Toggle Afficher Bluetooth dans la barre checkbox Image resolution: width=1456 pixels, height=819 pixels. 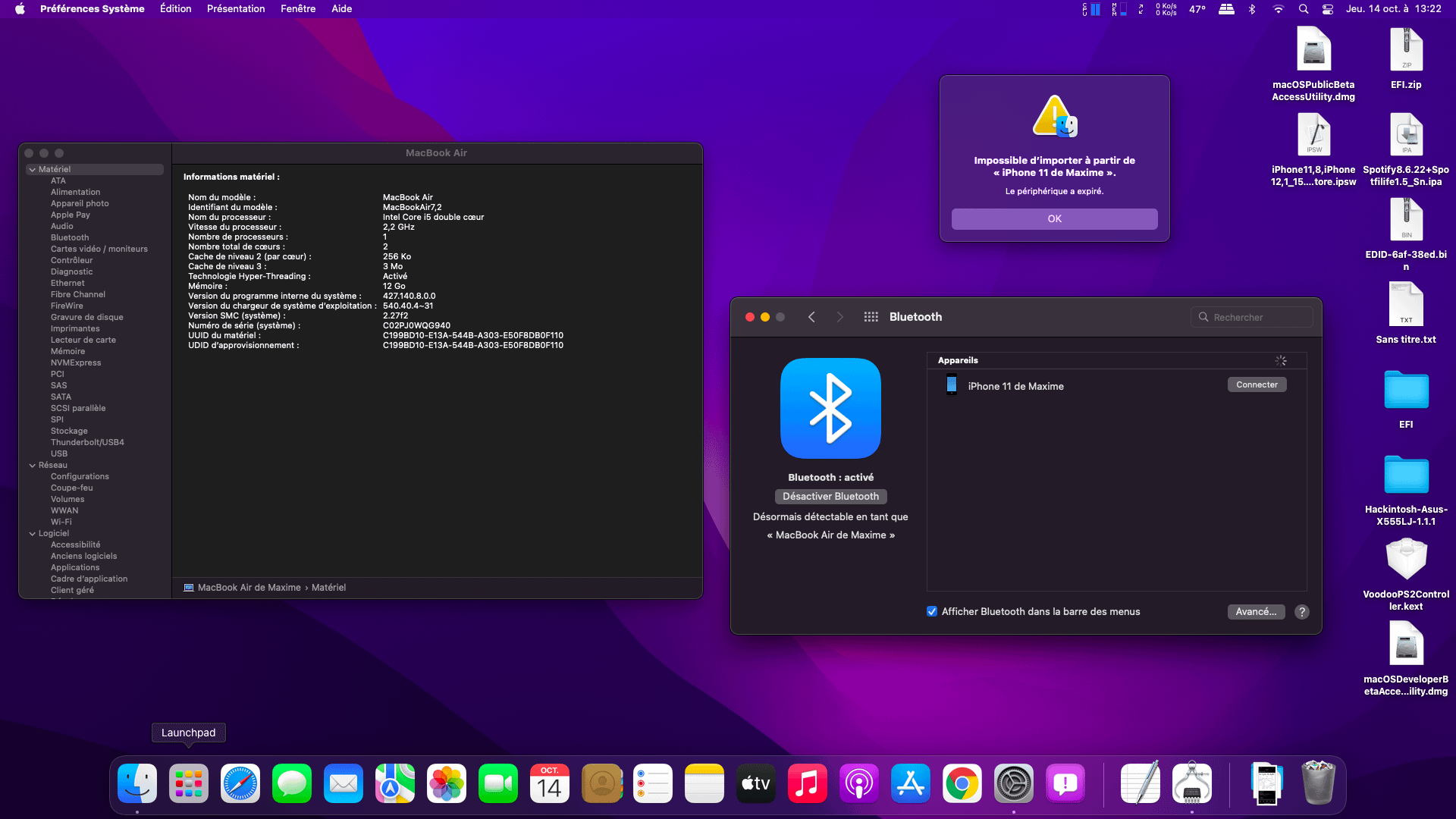tap(932, 611)
